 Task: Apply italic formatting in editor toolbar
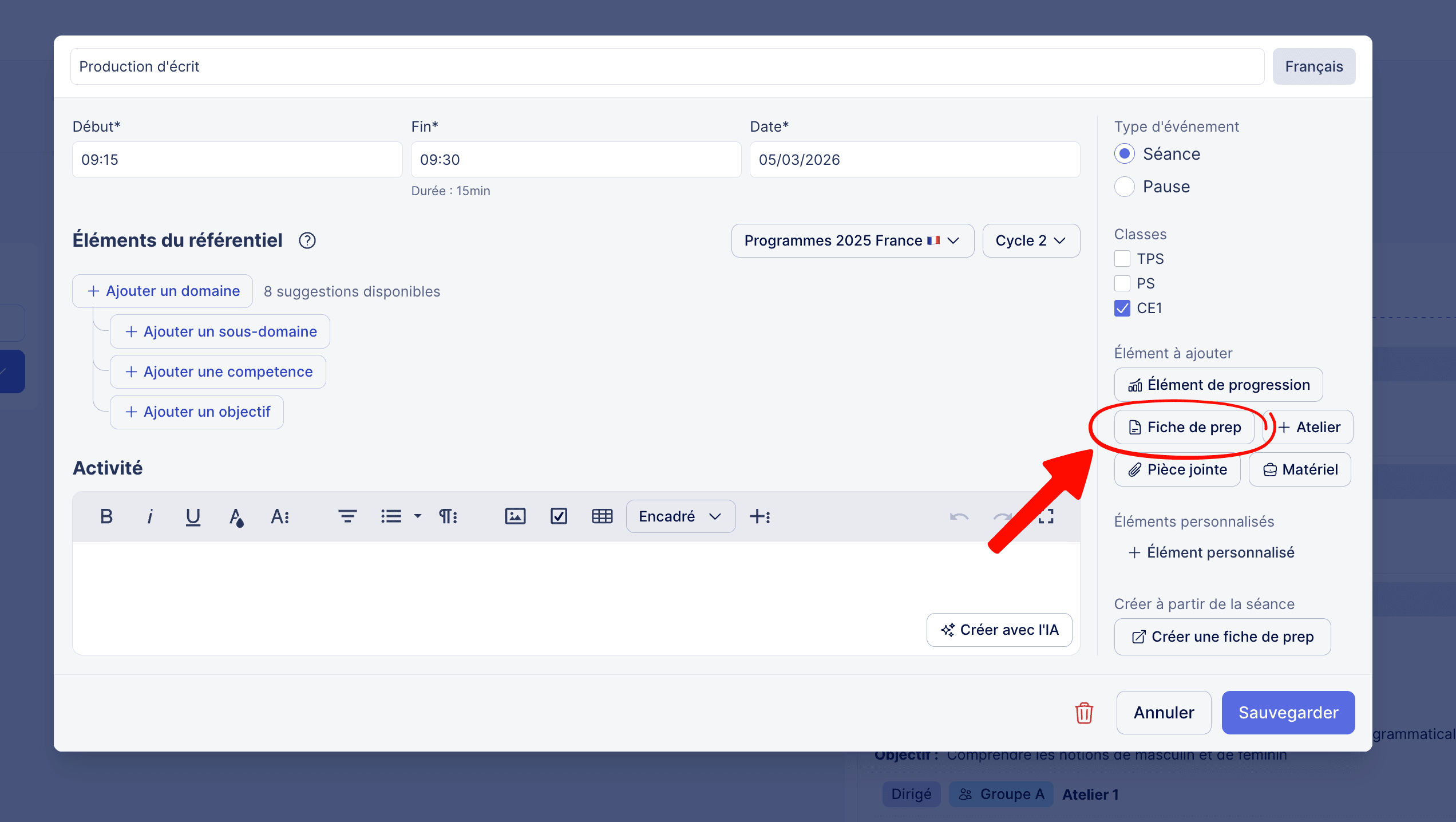(149, 516)
